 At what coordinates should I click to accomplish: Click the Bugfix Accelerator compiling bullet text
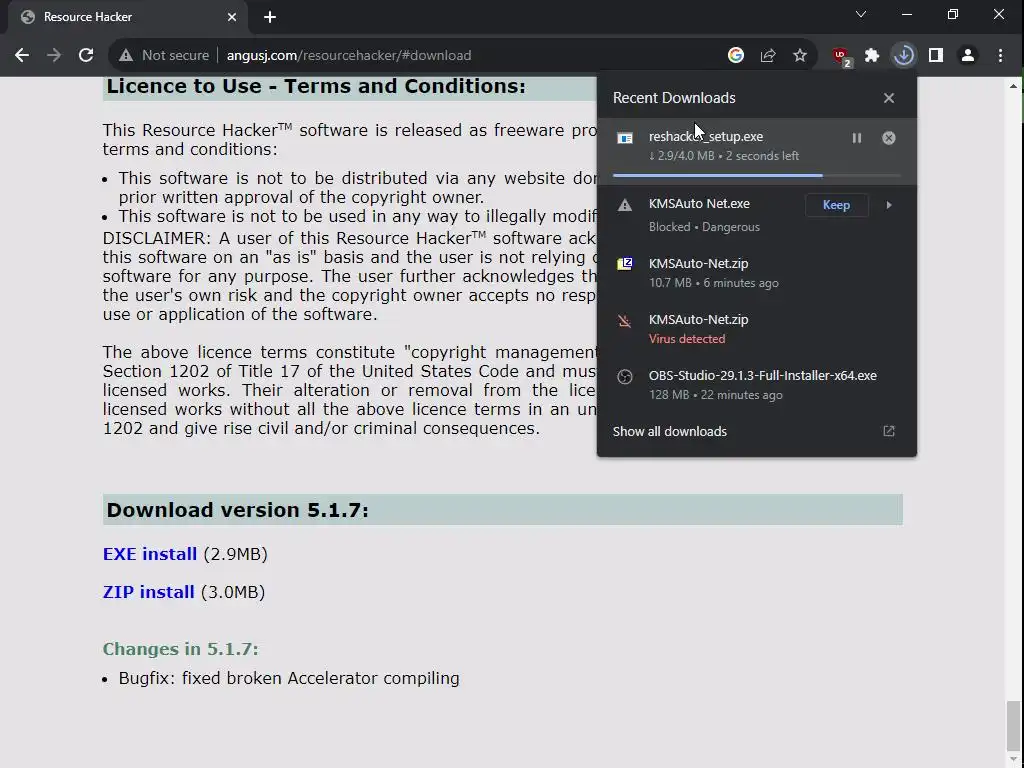[x=289, y=679]
